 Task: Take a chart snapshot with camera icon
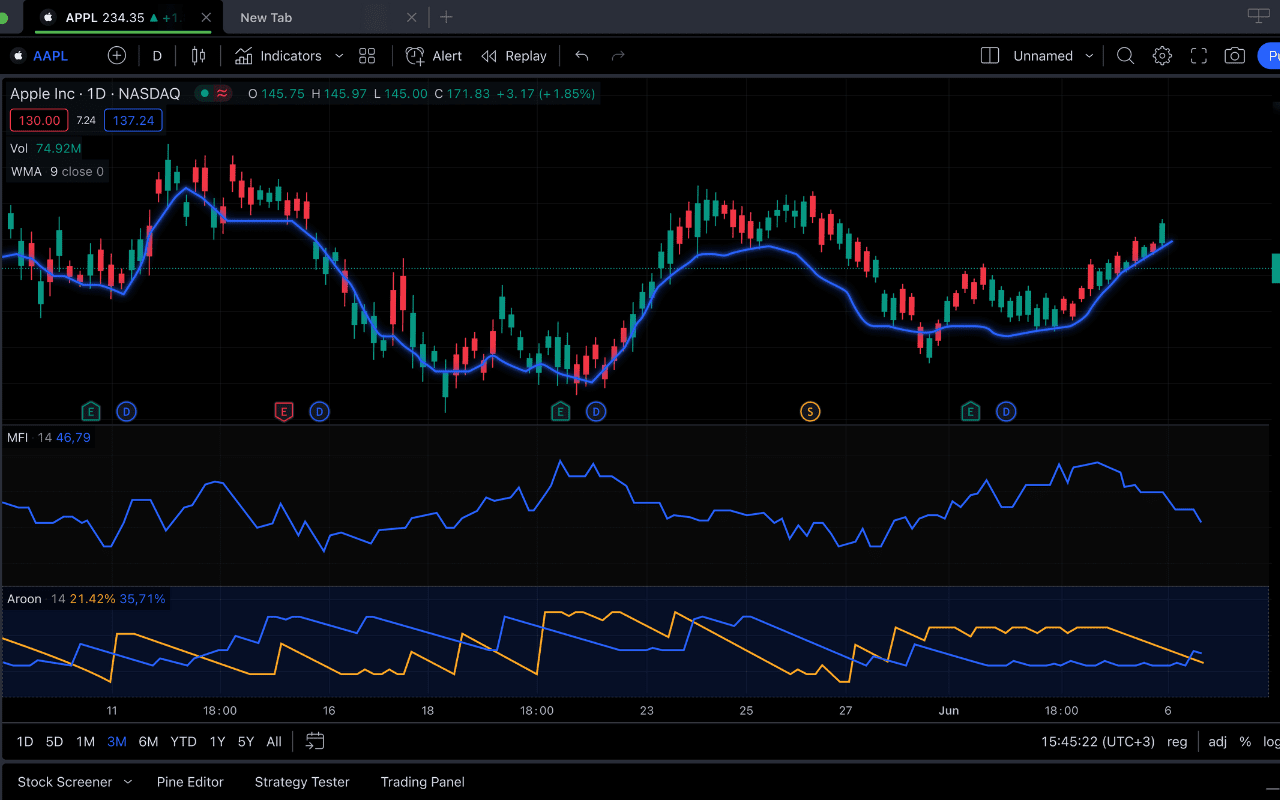1235,56
